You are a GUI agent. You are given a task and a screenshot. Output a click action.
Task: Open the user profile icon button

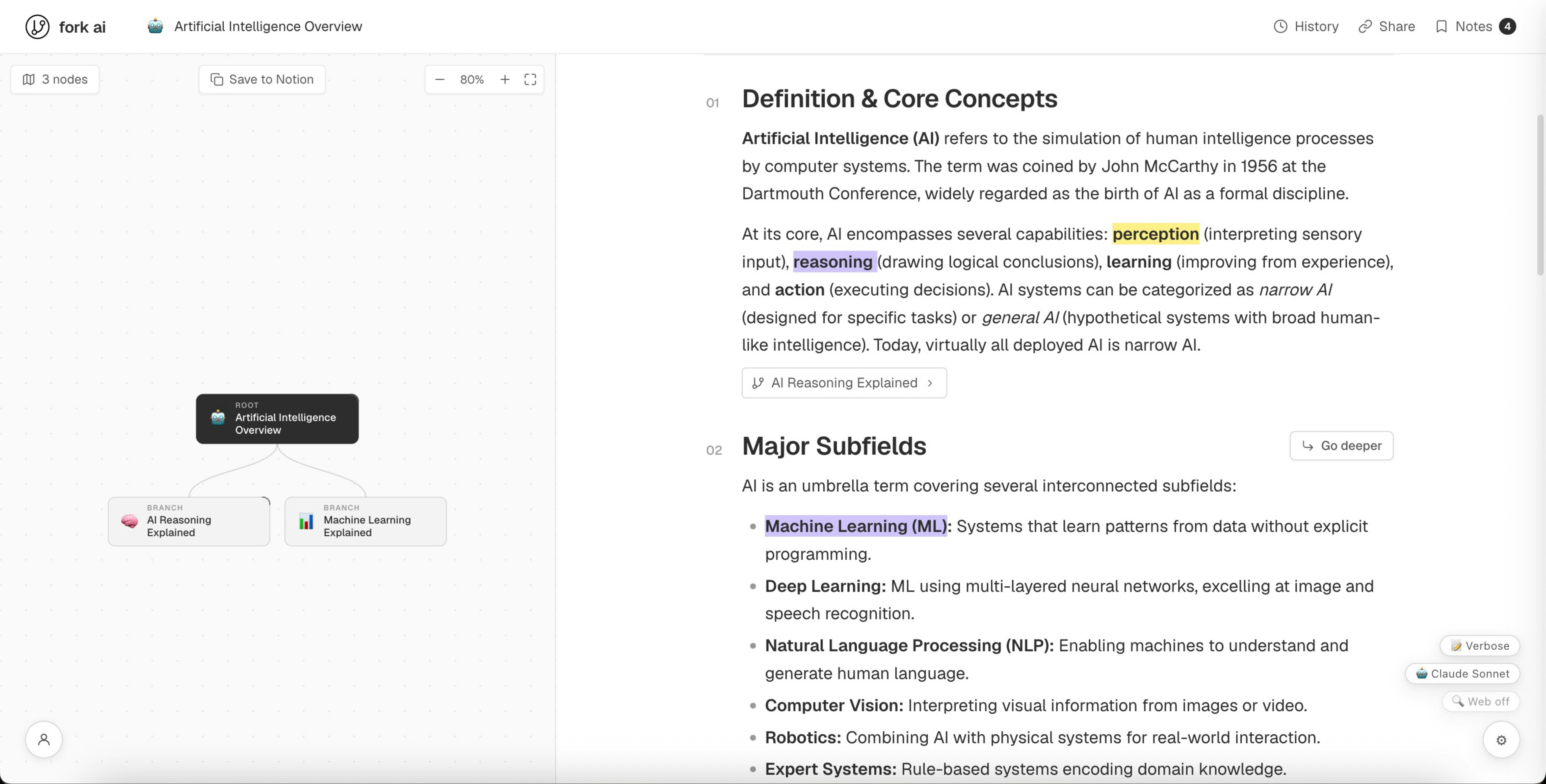(44, 740)
